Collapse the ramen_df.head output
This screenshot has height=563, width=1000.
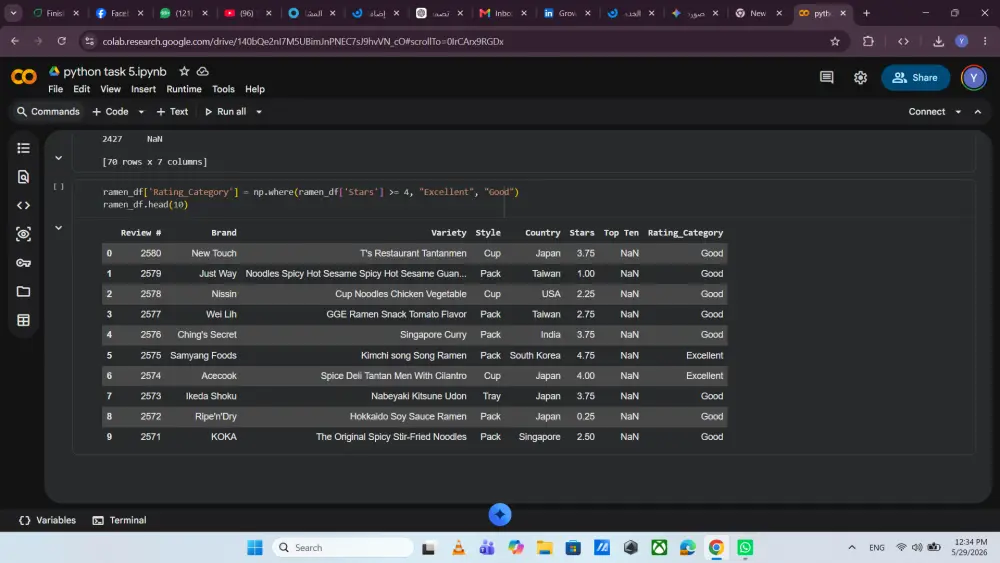[x=59, y=228]
